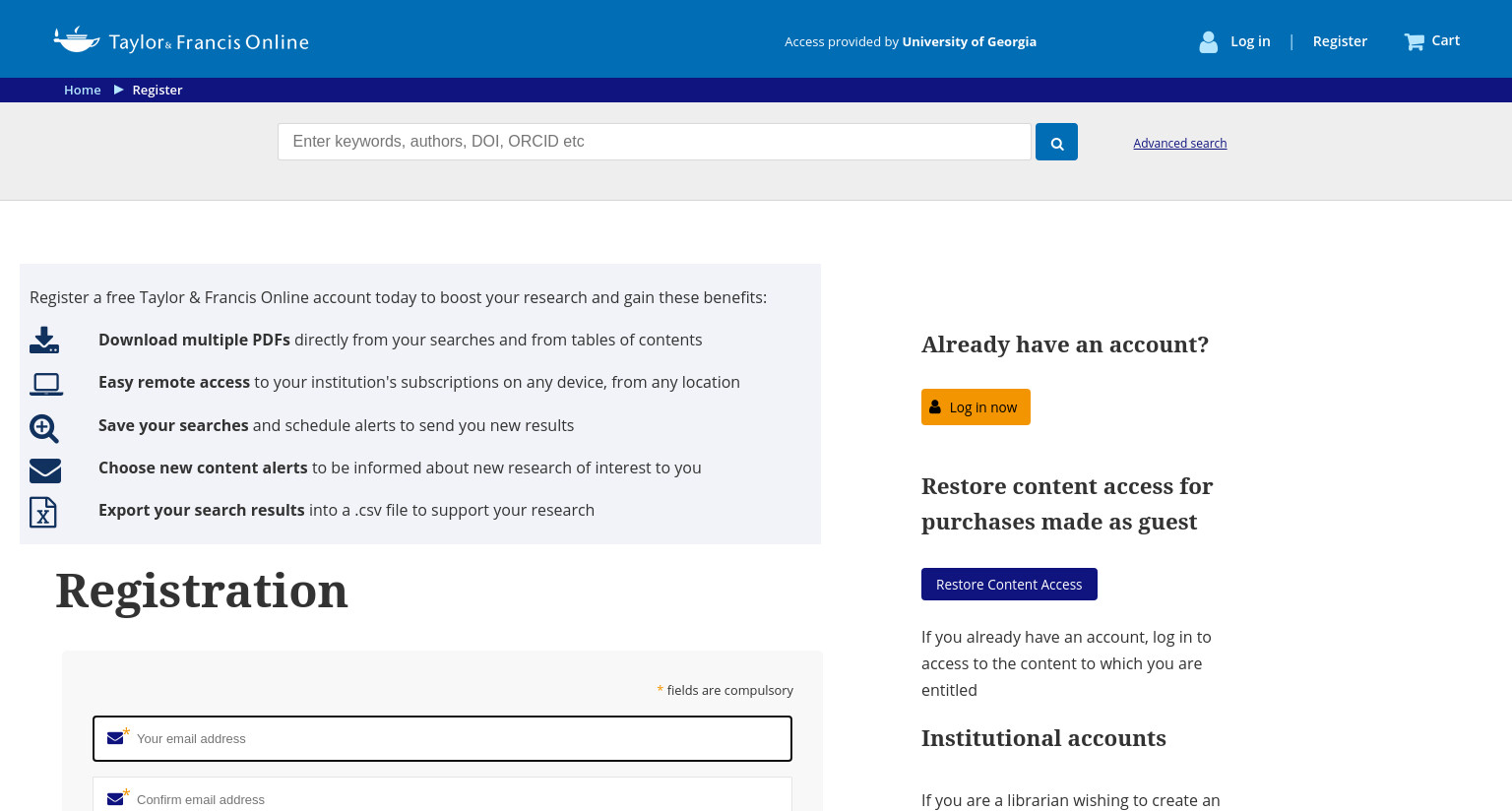Click the breadcrumb arrow icon after Home
Image resolution: width=1512 pixels, height=811 pixels.
pyautogui.click(x=119, y=90)
